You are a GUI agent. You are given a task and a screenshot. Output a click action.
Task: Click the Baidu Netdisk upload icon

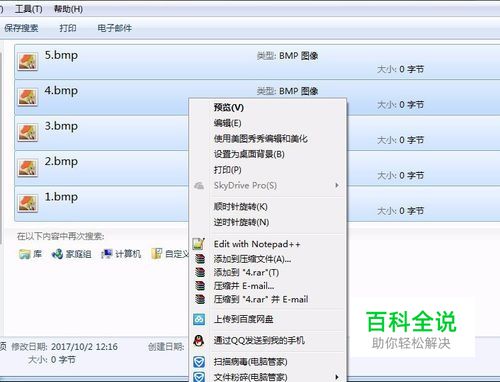tap(199, 319)
